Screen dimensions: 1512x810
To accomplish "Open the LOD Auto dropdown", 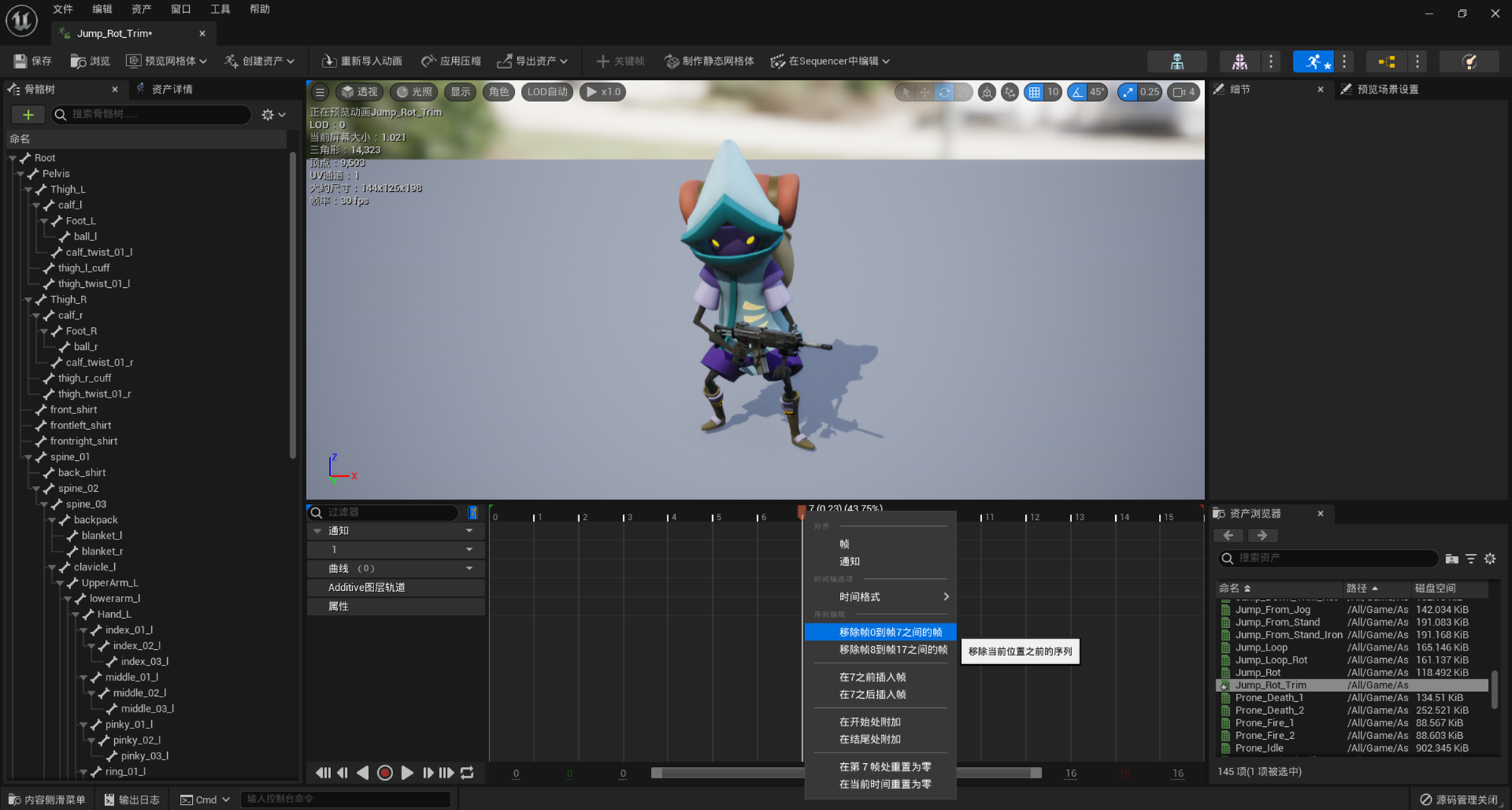I will point(547,92).
